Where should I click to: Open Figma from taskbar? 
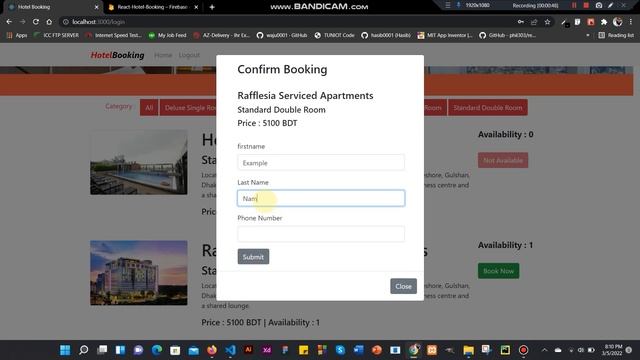[285, 350]
